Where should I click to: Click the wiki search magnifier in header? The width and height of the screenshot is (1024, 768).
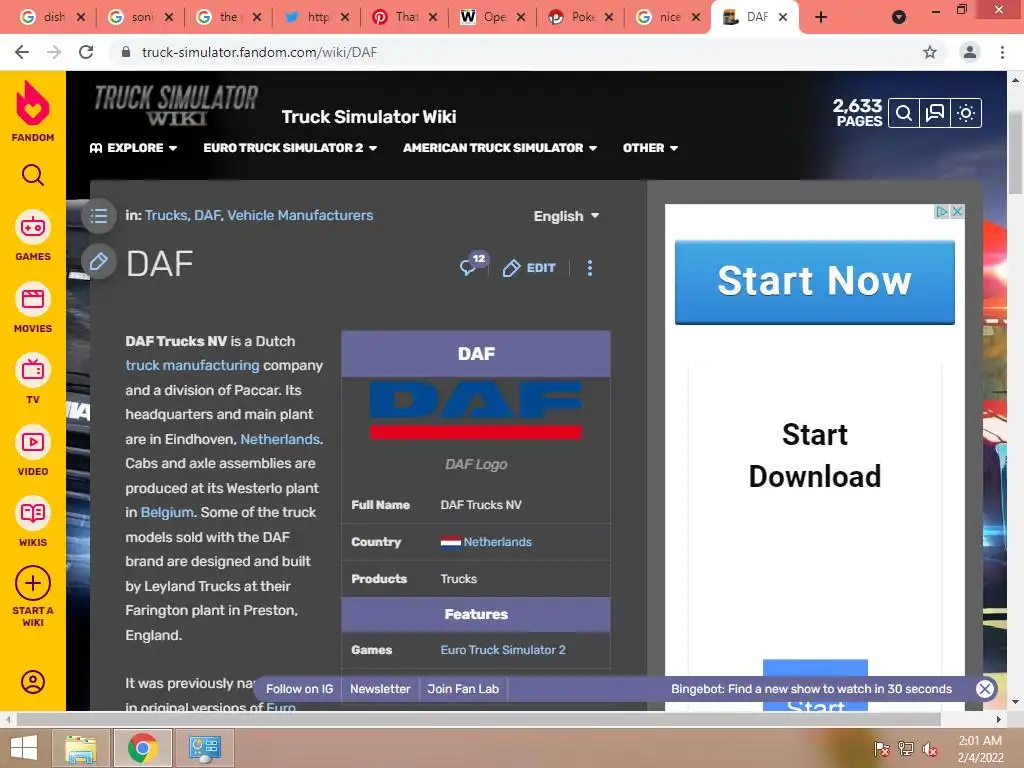904,114
